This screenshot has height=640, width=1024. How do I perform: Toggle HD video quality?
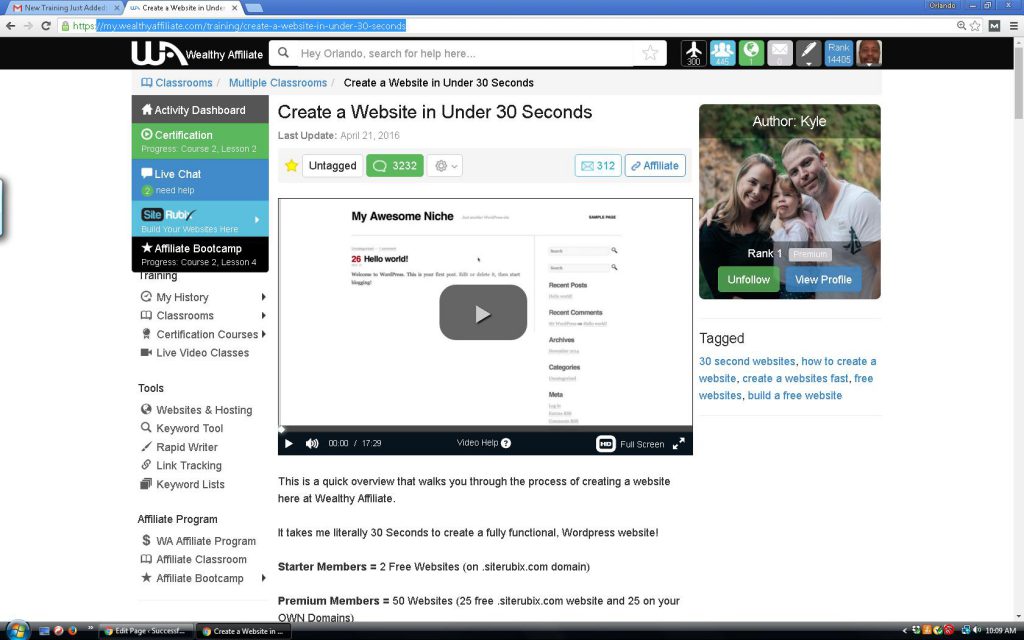pos(605,444)
